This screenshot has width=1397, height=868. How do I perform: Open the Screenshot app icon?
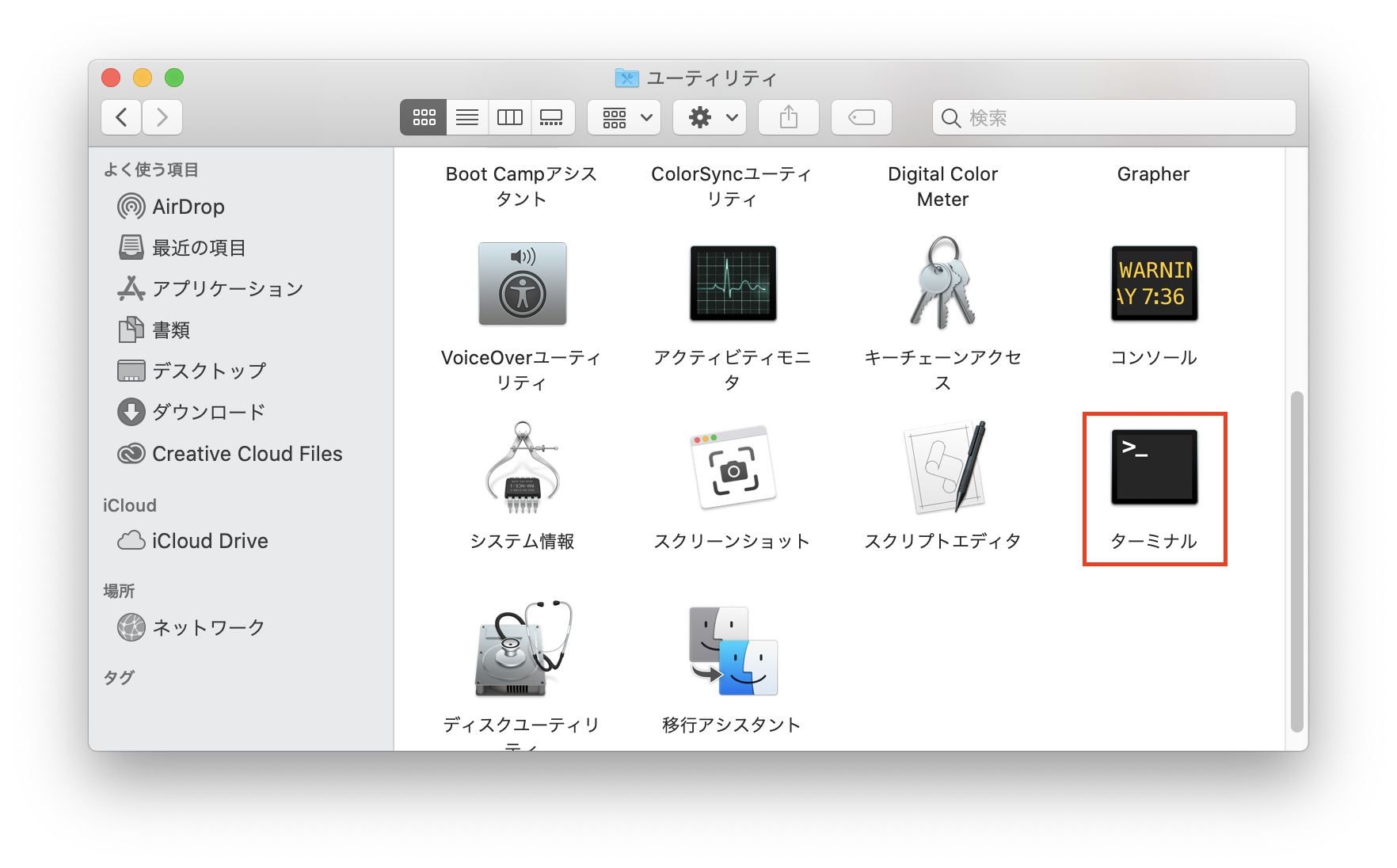(x=733, y=467)
